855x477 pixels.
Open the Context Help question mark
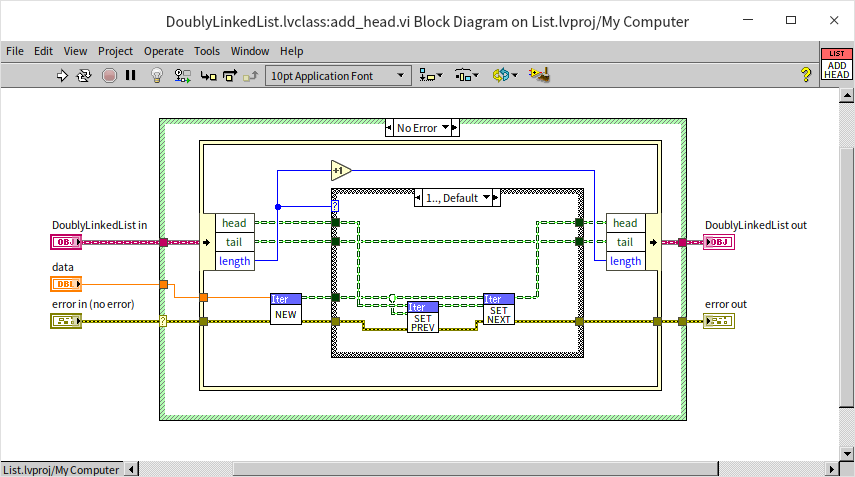click(x=805, y=75)
